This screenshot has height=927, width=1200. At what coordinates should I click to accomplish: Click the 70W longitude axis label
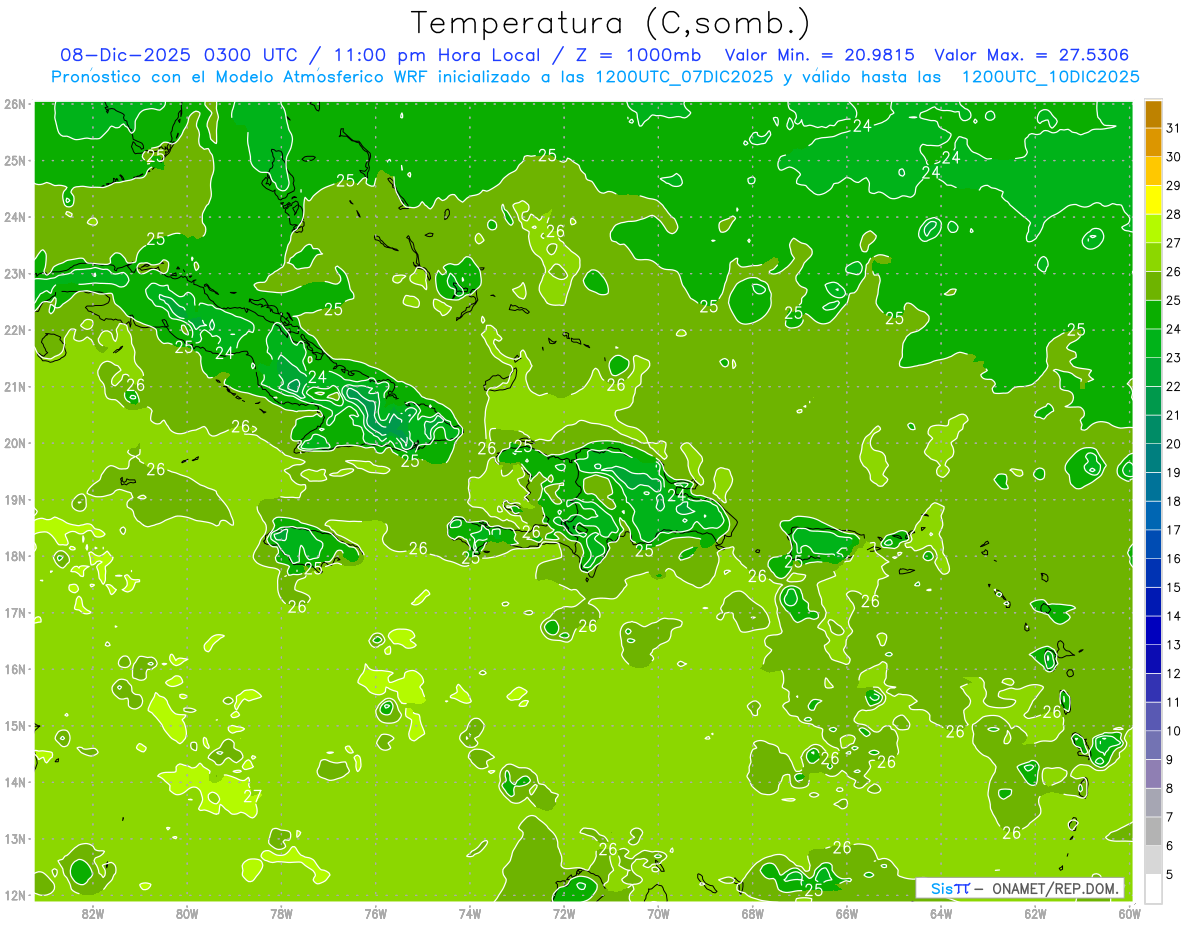(658, 912)
